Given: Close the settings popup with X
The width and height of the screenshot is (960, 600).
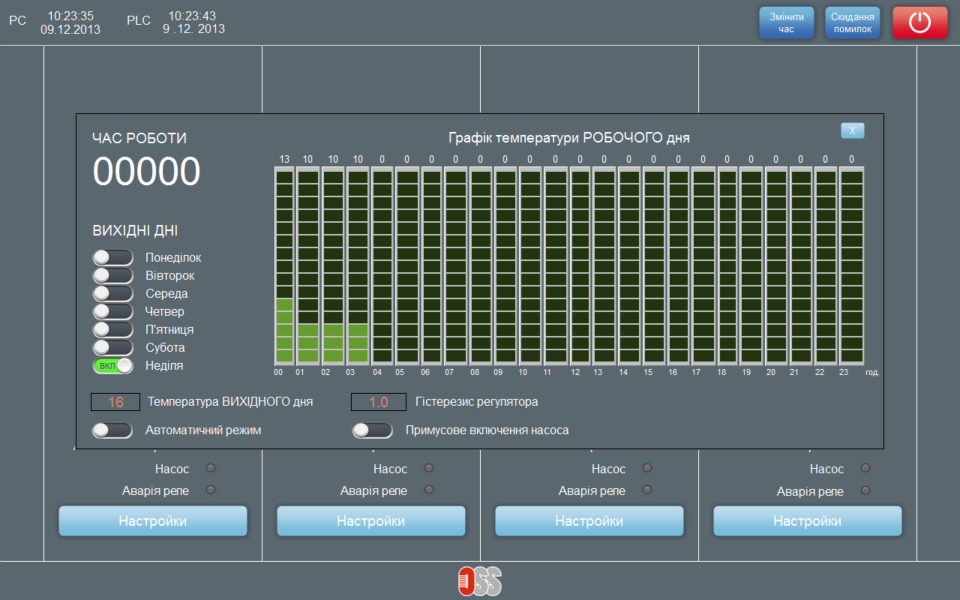Looking at the screenshot, I should (852, 131).
